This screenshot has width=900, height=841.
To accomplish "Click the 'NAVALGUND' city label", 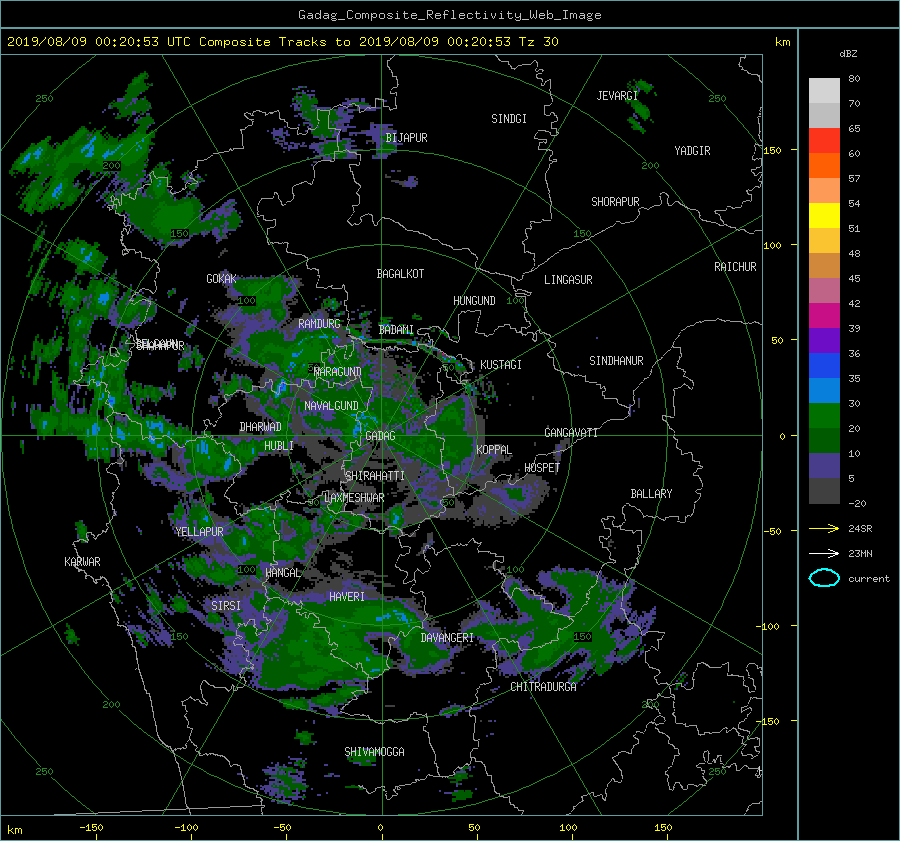I will point(331,406).
